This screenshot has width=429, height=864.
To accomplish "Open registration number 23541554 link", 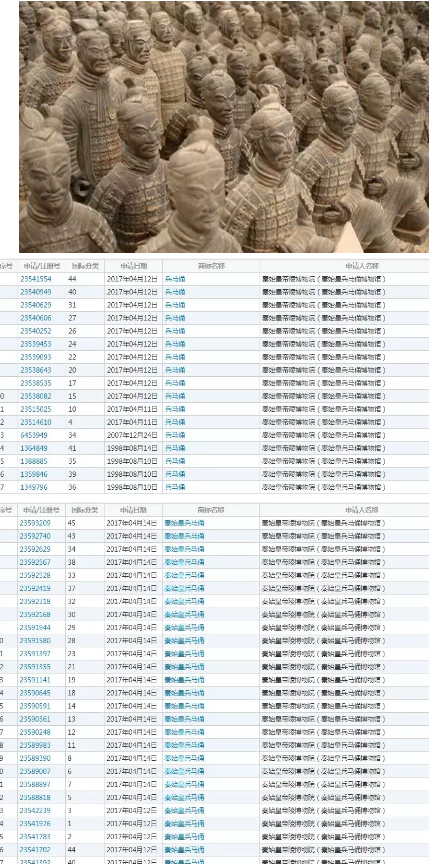I will (x=35, y=279).
